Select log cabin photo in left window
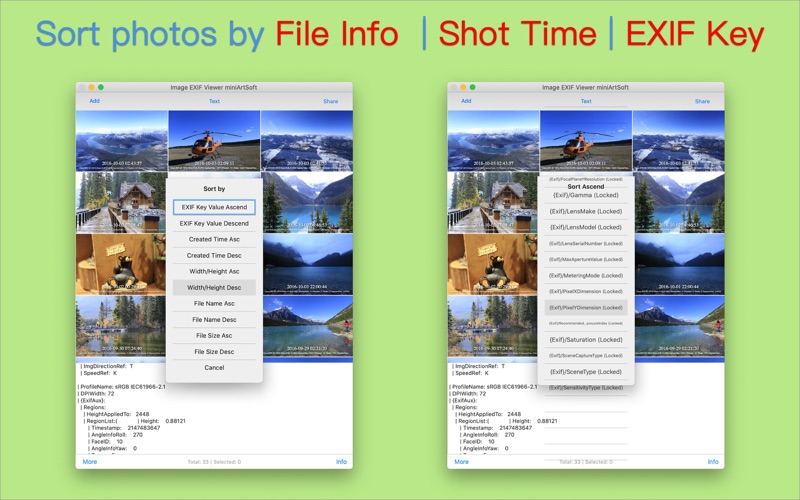This screenshot has height=500, width=800. [120, 202]
